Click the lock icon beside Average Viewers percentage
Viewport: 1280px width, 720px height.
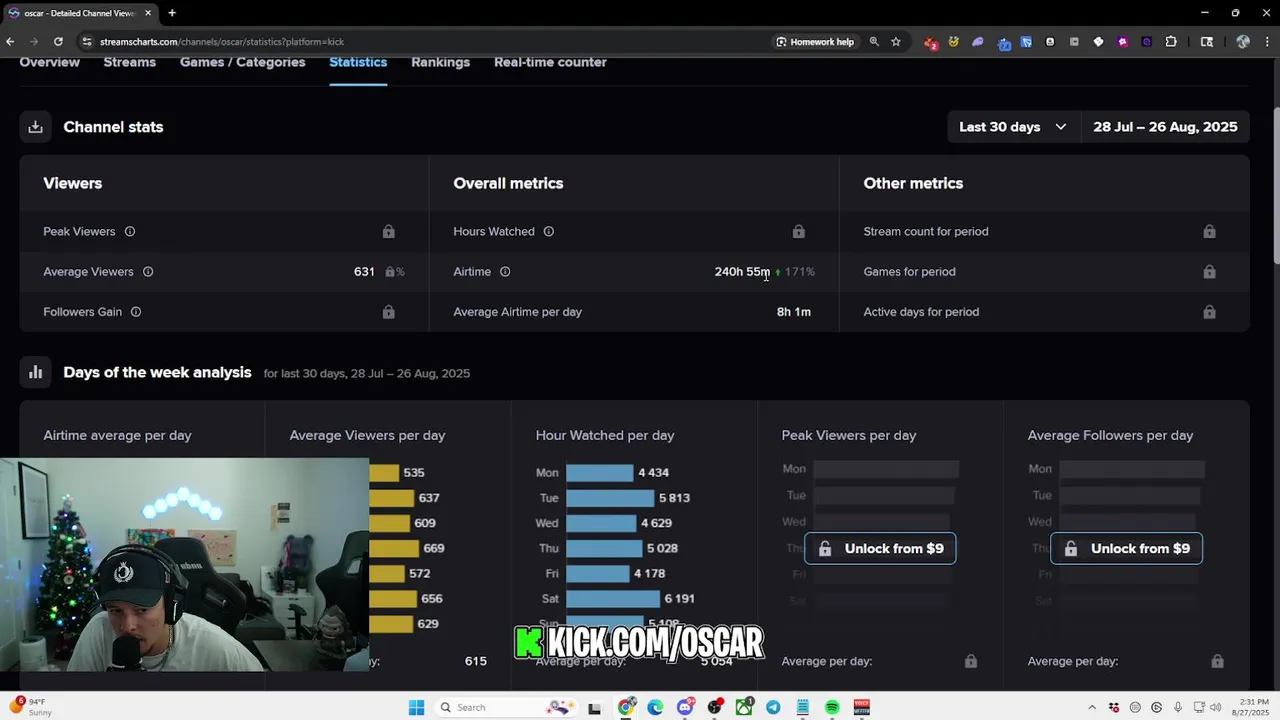390,272
